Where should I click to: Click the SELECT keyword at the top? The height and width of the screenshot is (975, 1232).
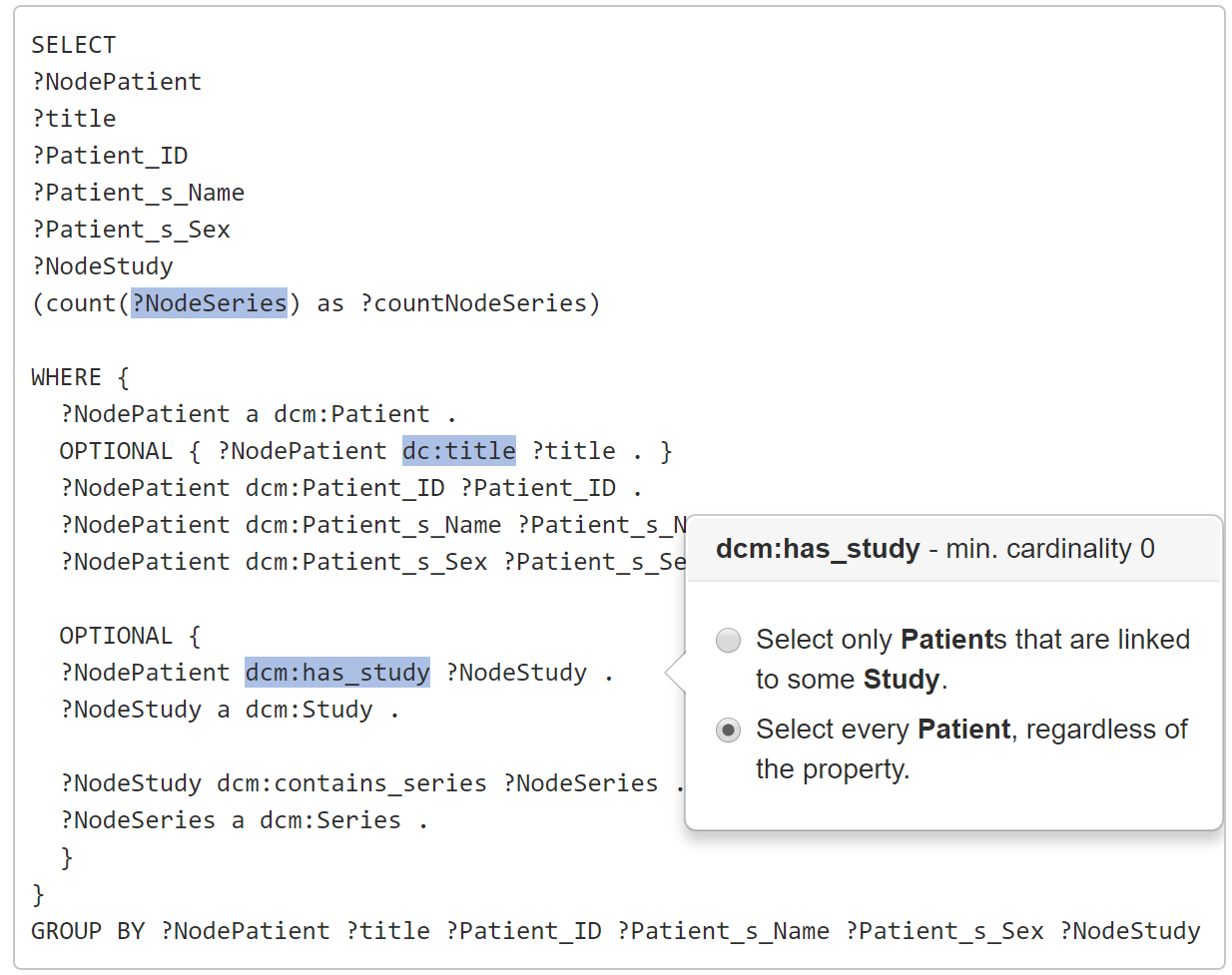[74, 45]
